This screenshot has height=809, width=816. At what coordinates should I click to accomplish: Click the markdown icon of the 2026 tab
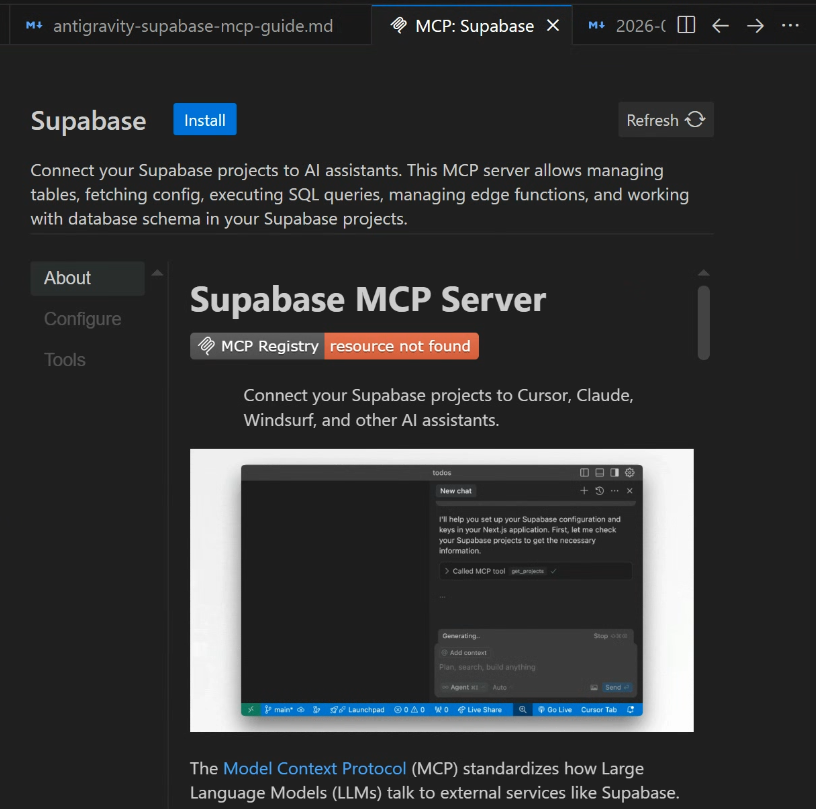(596, 25)
